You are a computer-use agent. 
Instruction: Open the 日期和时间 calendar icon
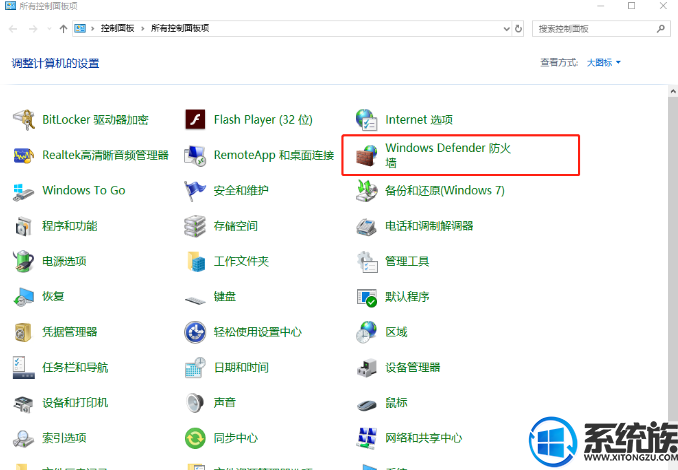[x=195, y=368]
